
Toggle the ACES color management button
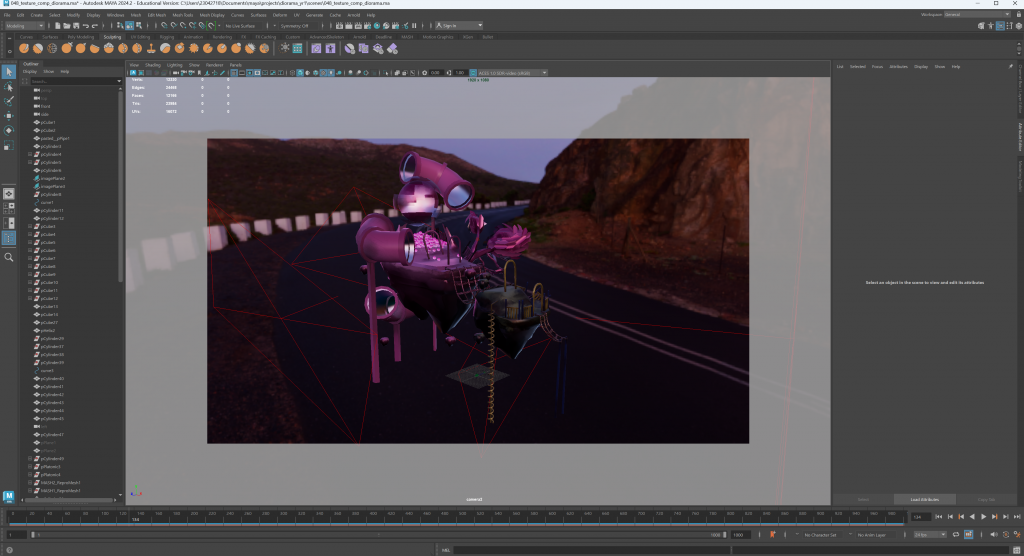(473, 73)
